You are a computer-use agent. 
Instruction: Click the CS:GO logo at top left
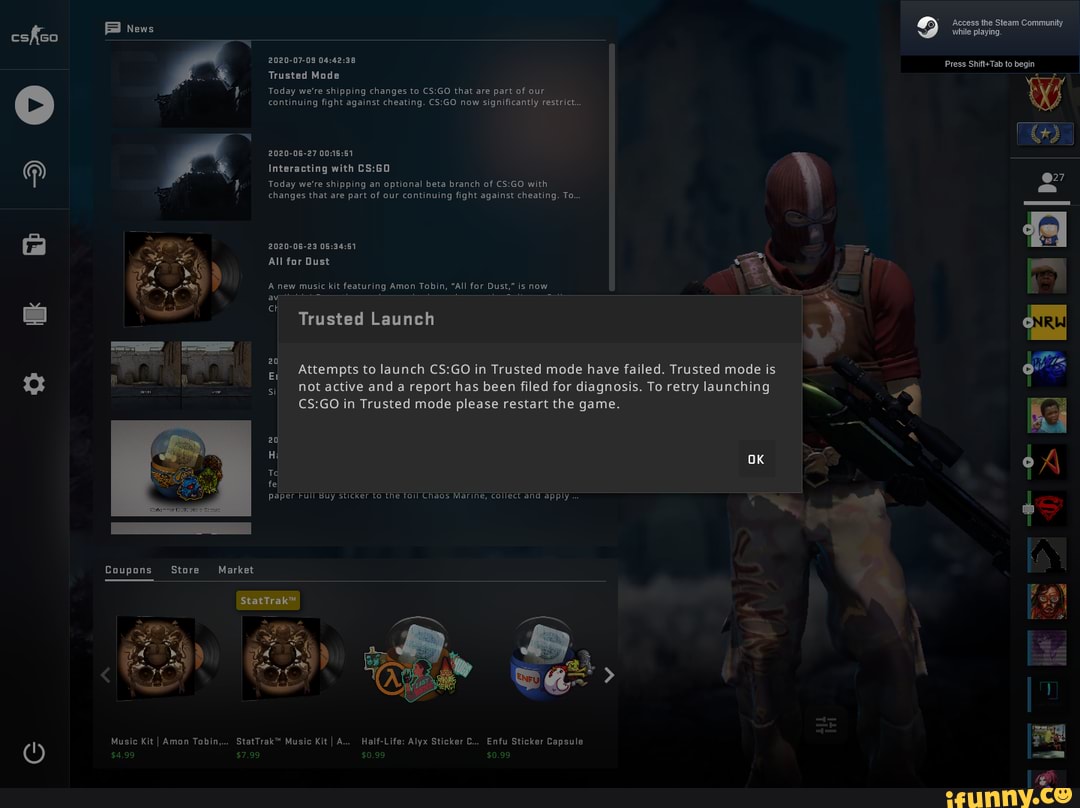tap(34, 37)
